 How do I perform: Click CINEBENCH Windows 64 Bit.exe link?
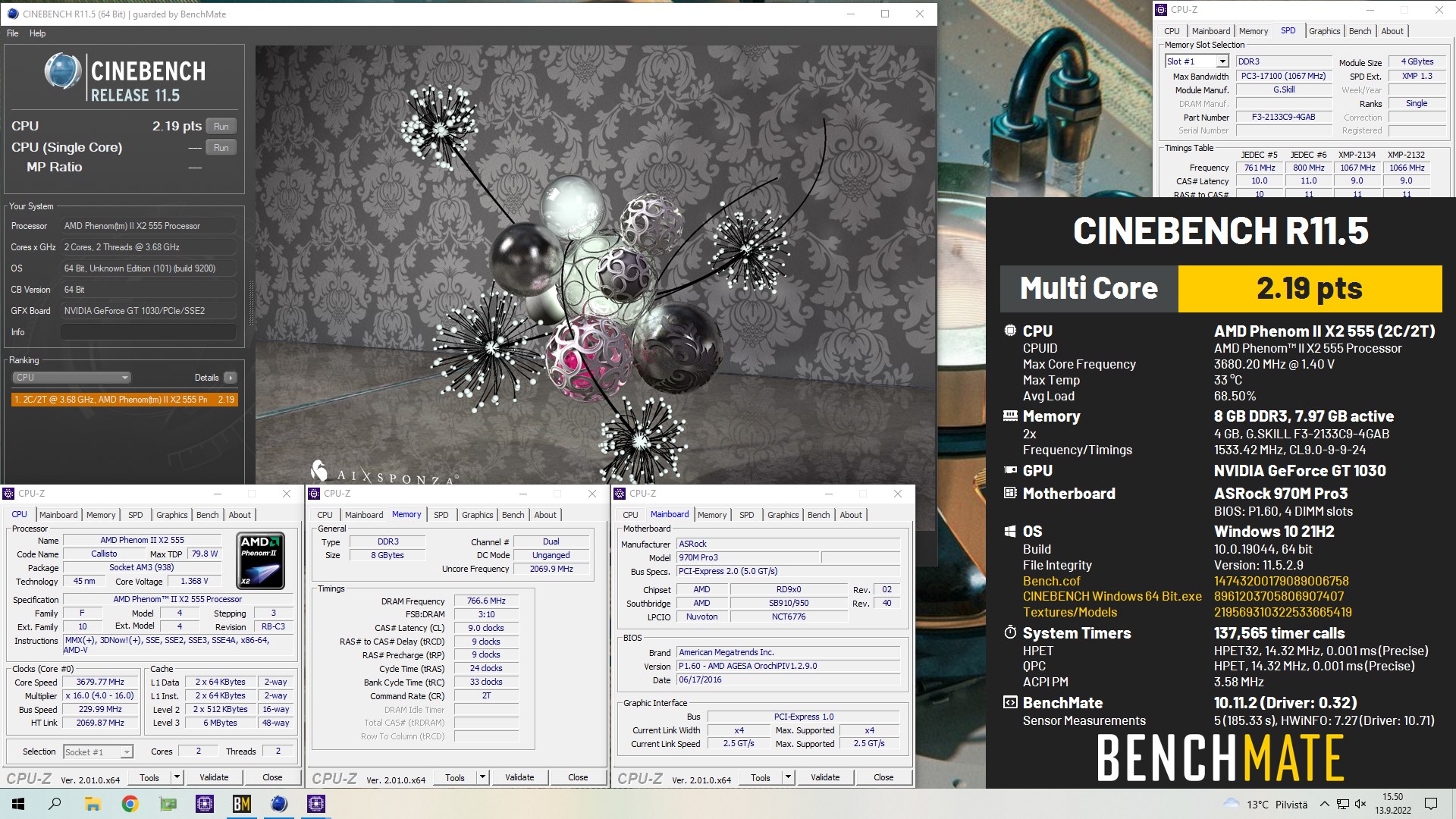pos(1112,597)
